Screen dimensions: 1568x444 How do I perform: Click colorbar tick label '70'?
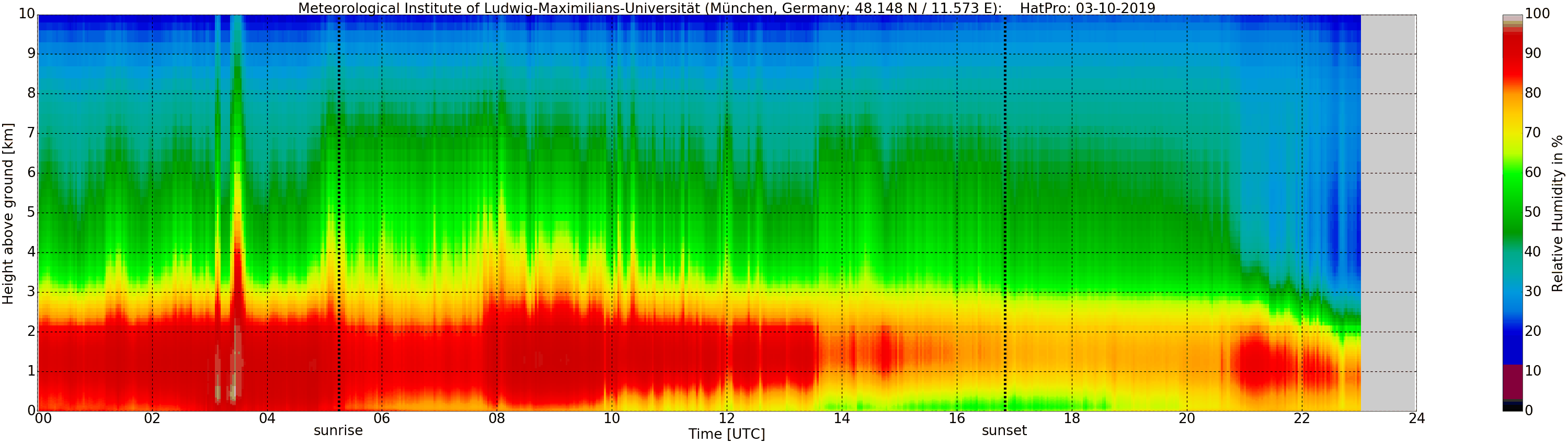tap(1532, 133)
